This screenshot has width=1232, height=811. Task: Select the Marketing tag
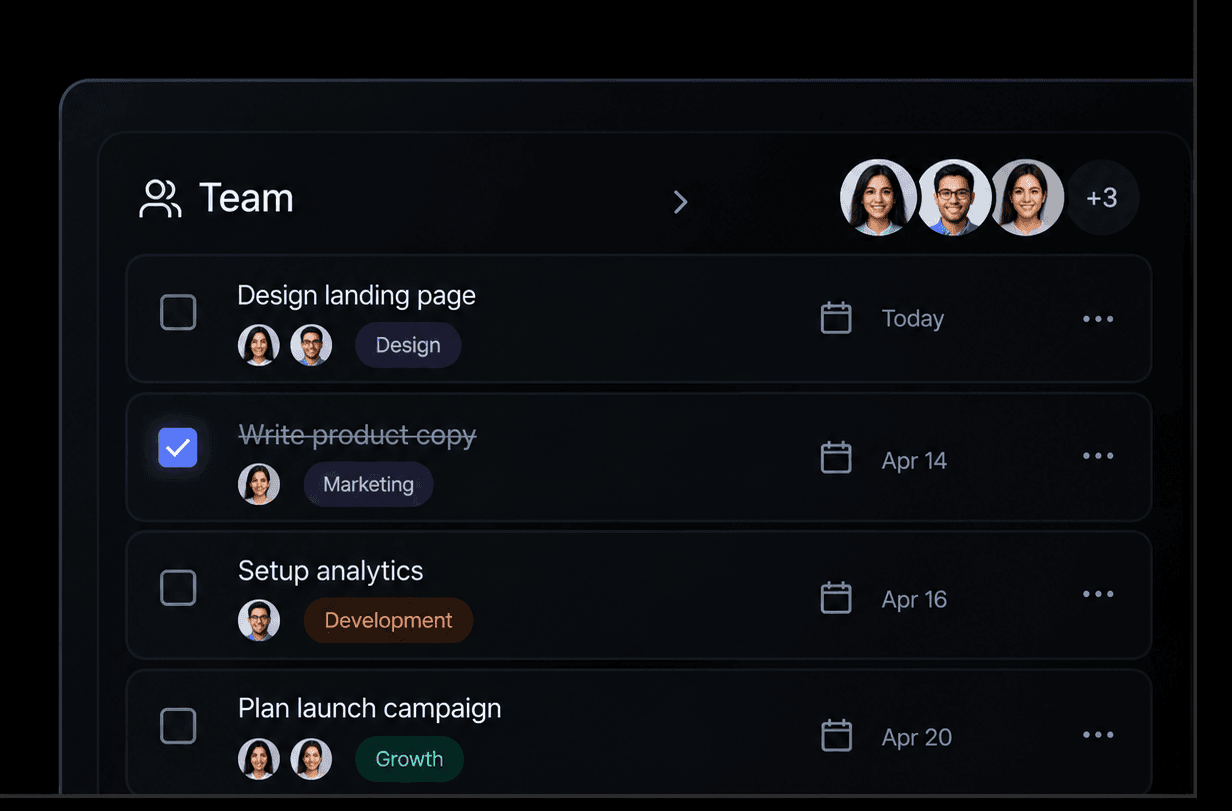coord(368,484)
